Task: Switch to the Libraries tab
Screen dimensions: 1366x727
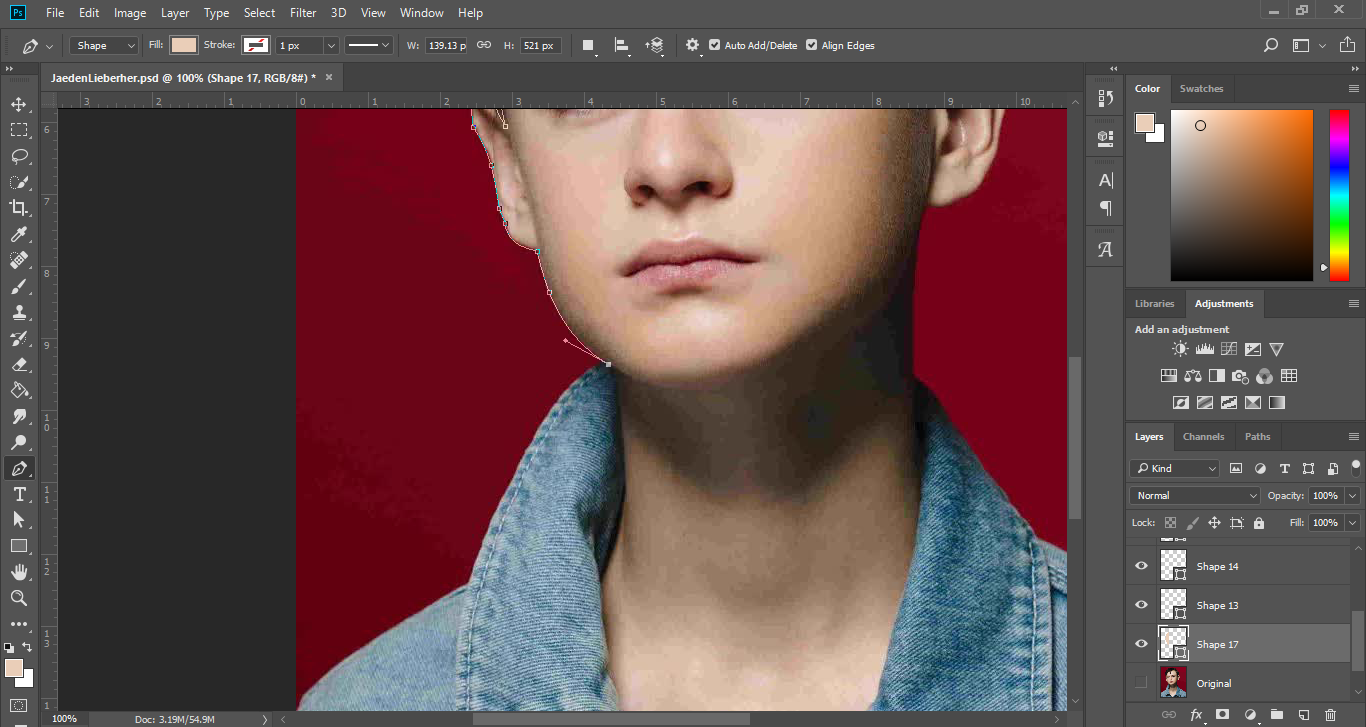Action: point(1154,304)
